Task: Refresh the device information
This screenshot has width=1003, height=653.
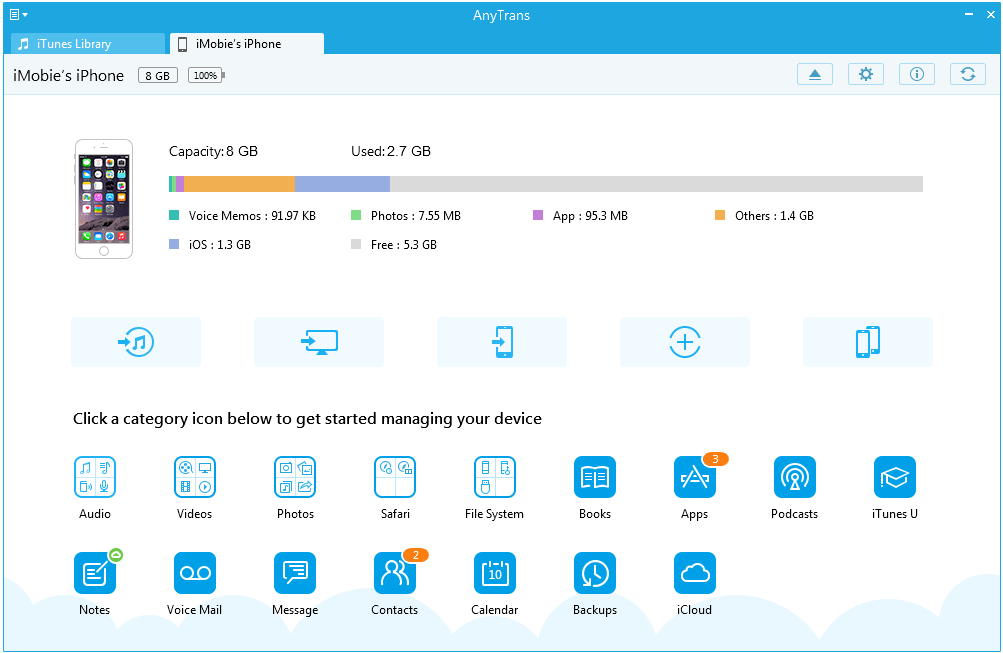Action: point(967,73)
